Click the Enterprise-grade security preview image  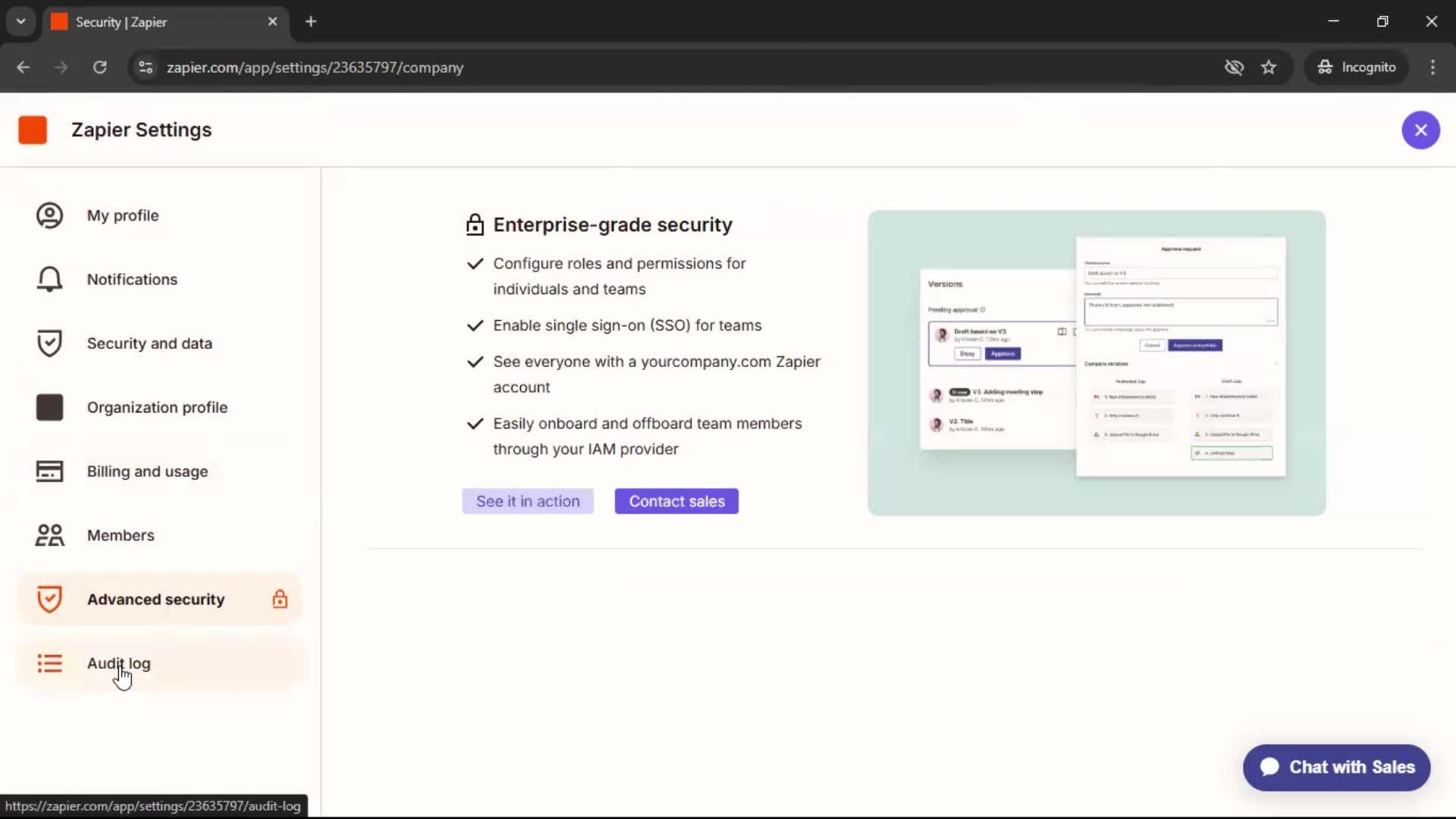(x=1097, y=363)
